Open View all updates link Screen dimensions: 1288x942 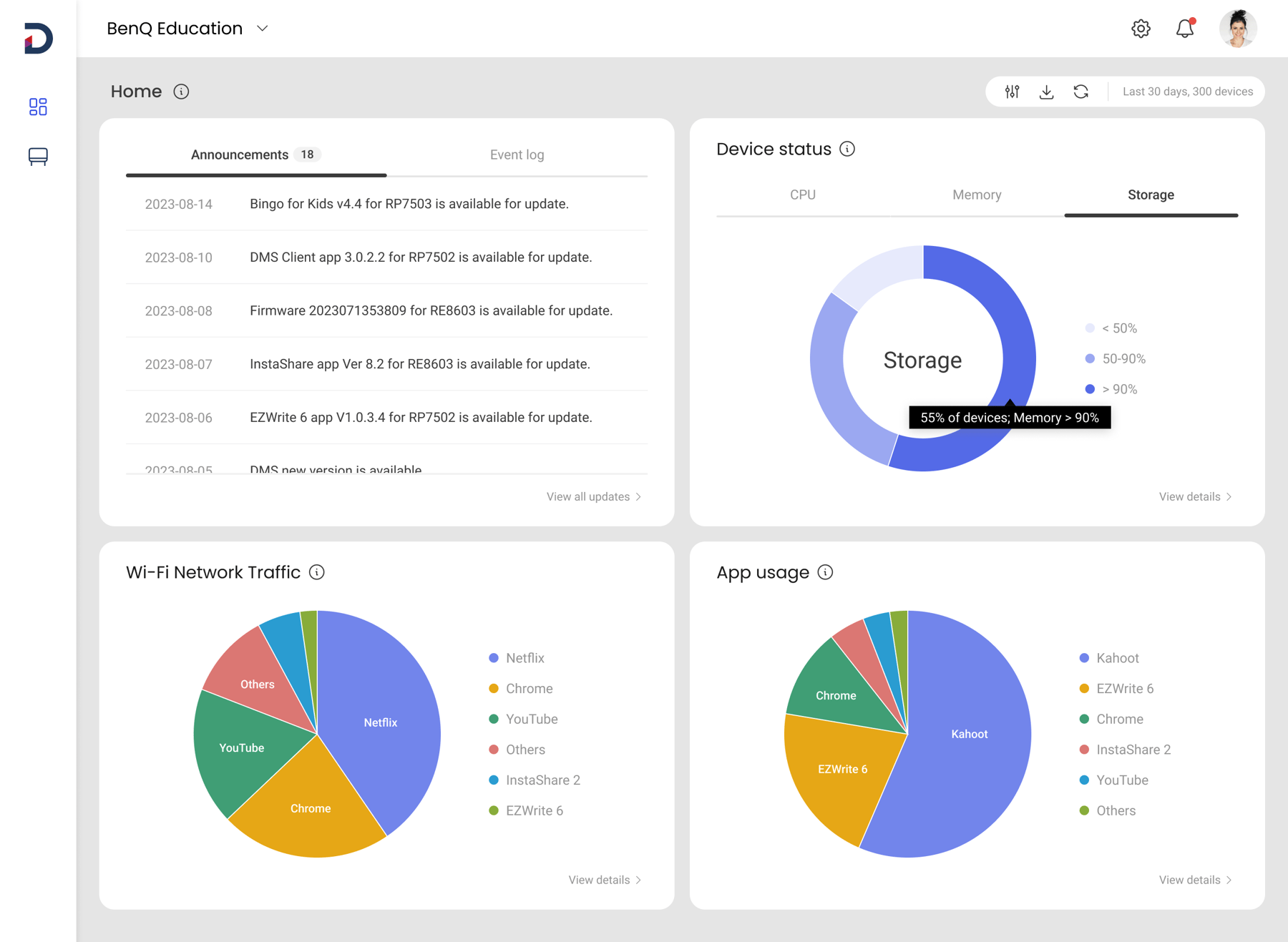point(593,496)
